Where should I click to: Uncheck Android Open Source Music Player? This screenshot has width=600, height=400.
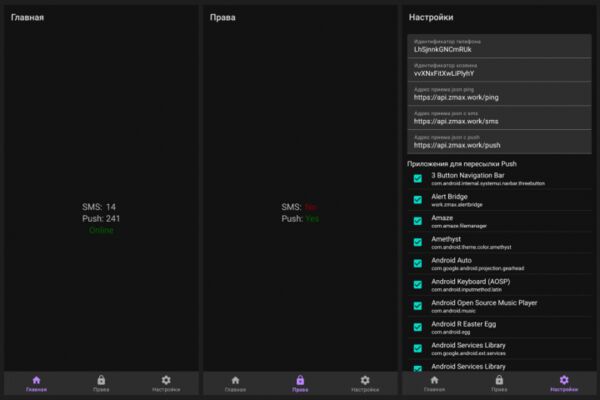coord(418,306)
